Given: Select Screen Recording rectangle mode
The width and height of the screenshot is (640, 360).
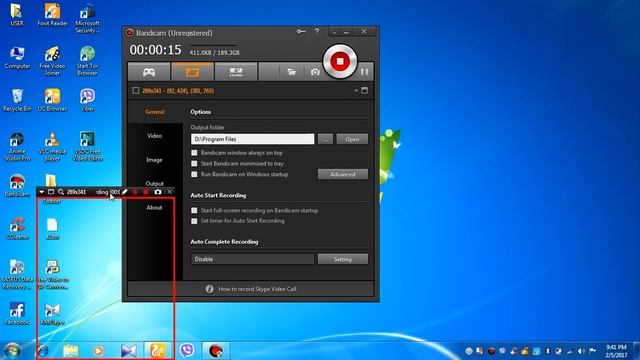Looking at the screenshot, I should tap(192, 72).
